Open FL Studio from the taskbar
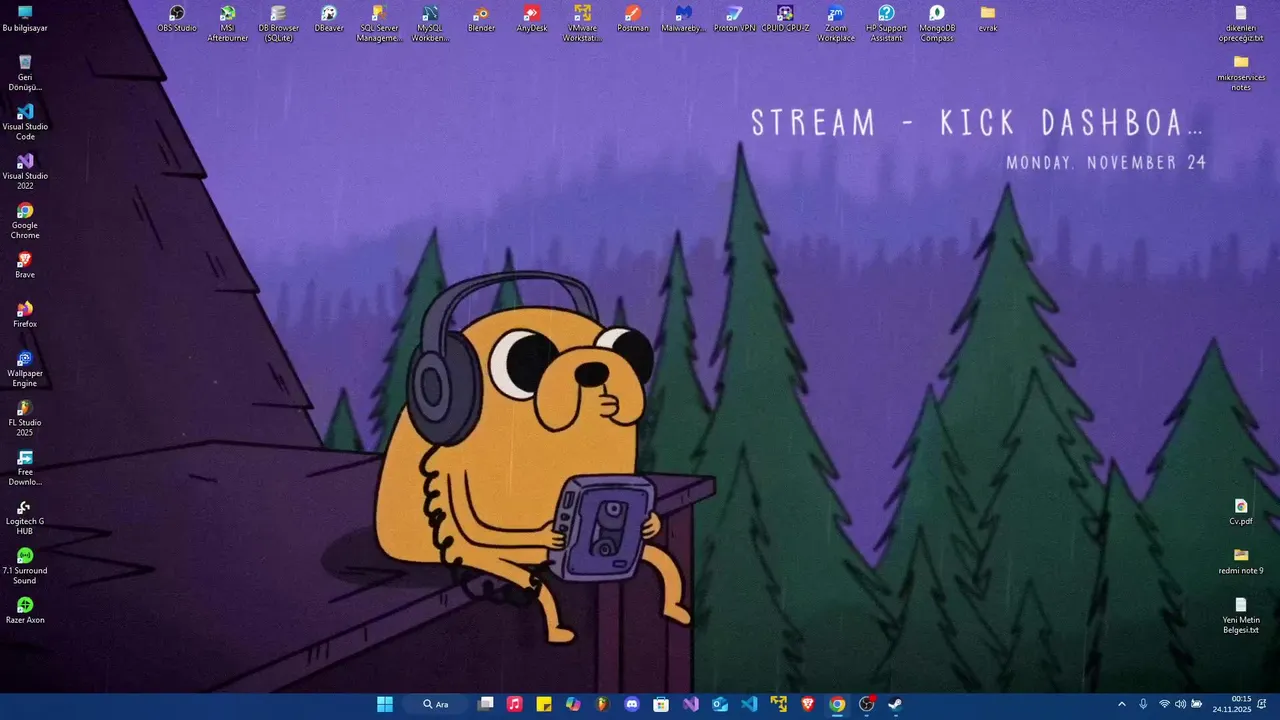This screenshot has width=1280, height=720. coord(602,704)
